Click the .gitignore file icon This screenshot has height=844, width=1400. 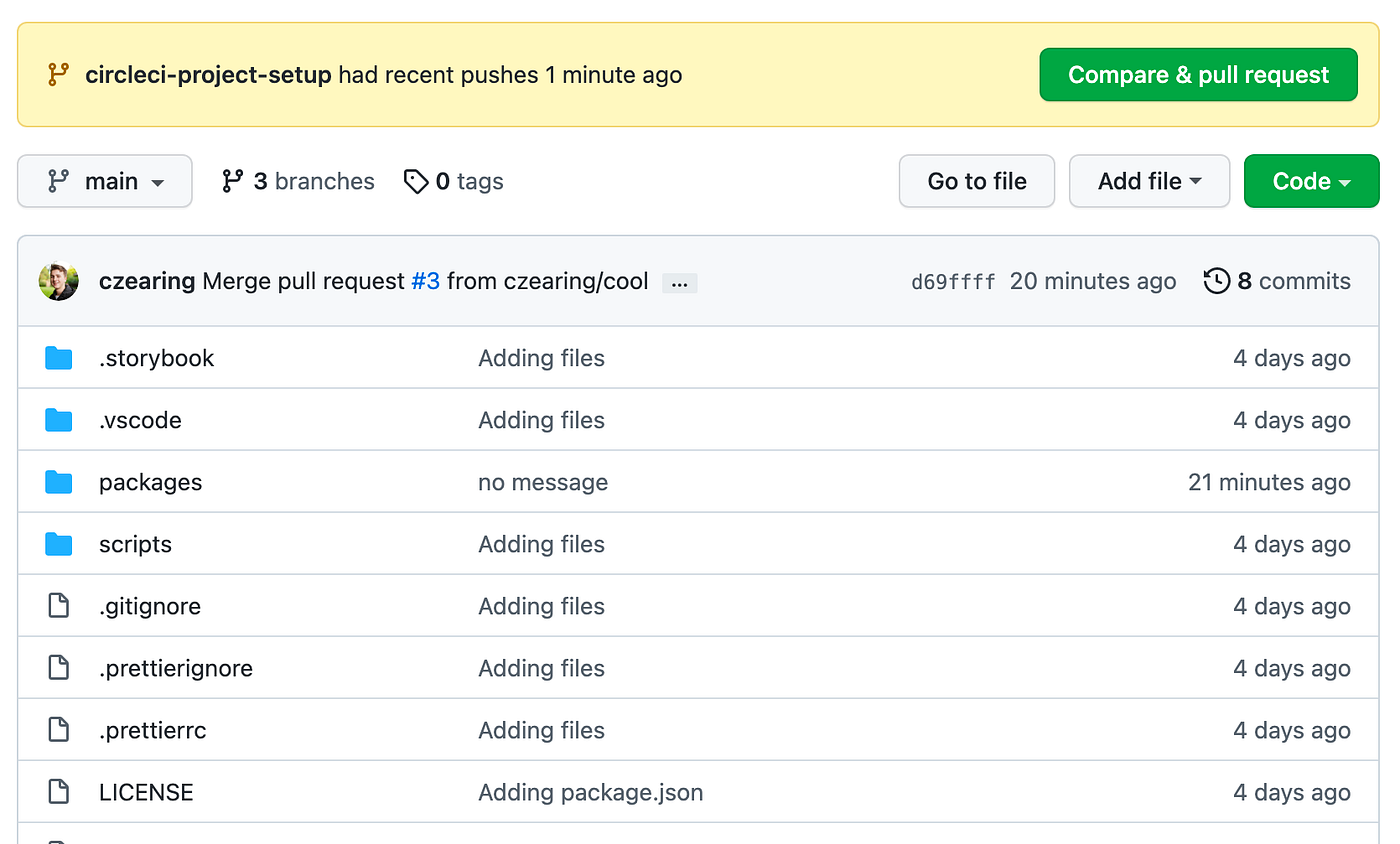point(59,606)
